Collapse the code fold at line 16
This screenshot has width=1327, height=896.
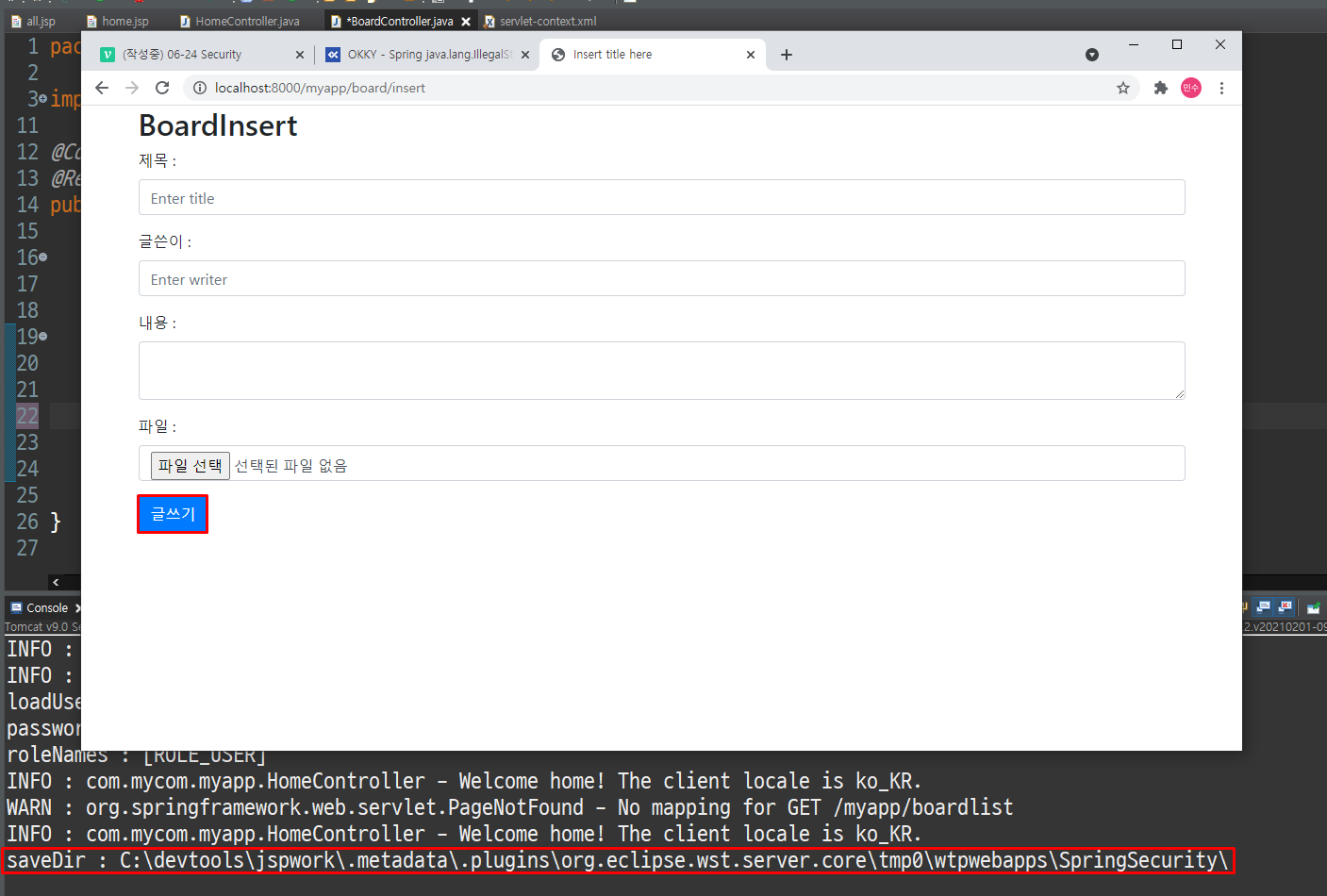[x=42, y=257]
